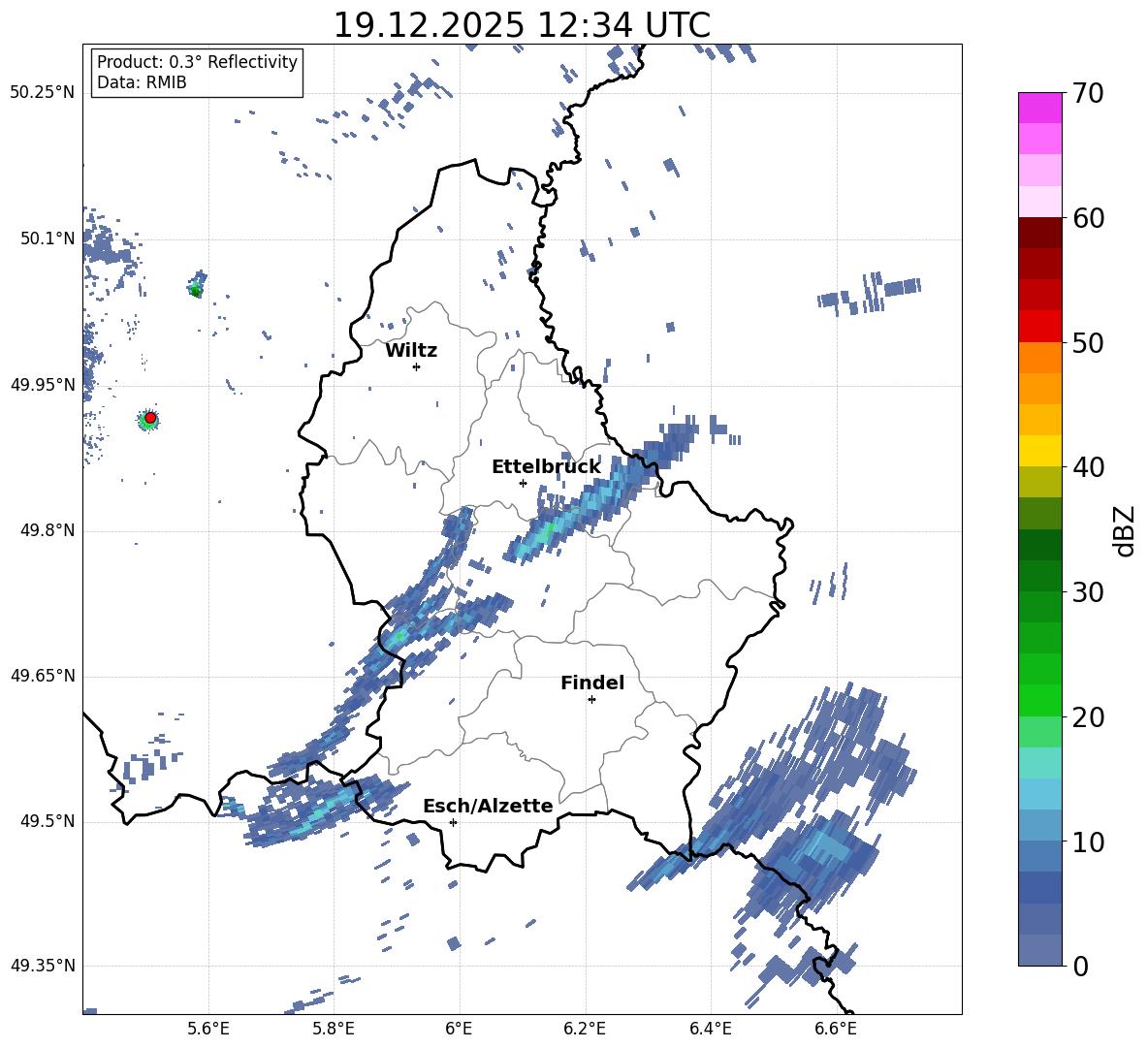Click the cross marker below Wiltz

point(416,366)
